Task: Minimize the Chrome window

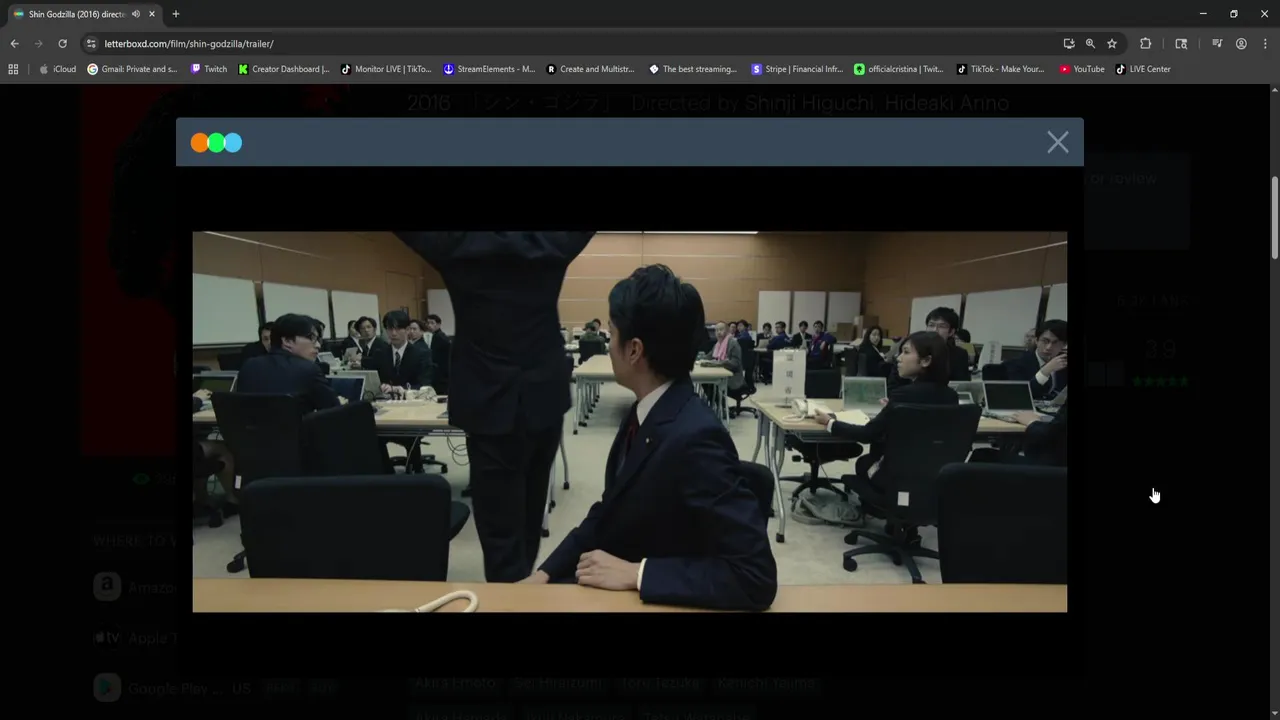Action: (1203, 14)
